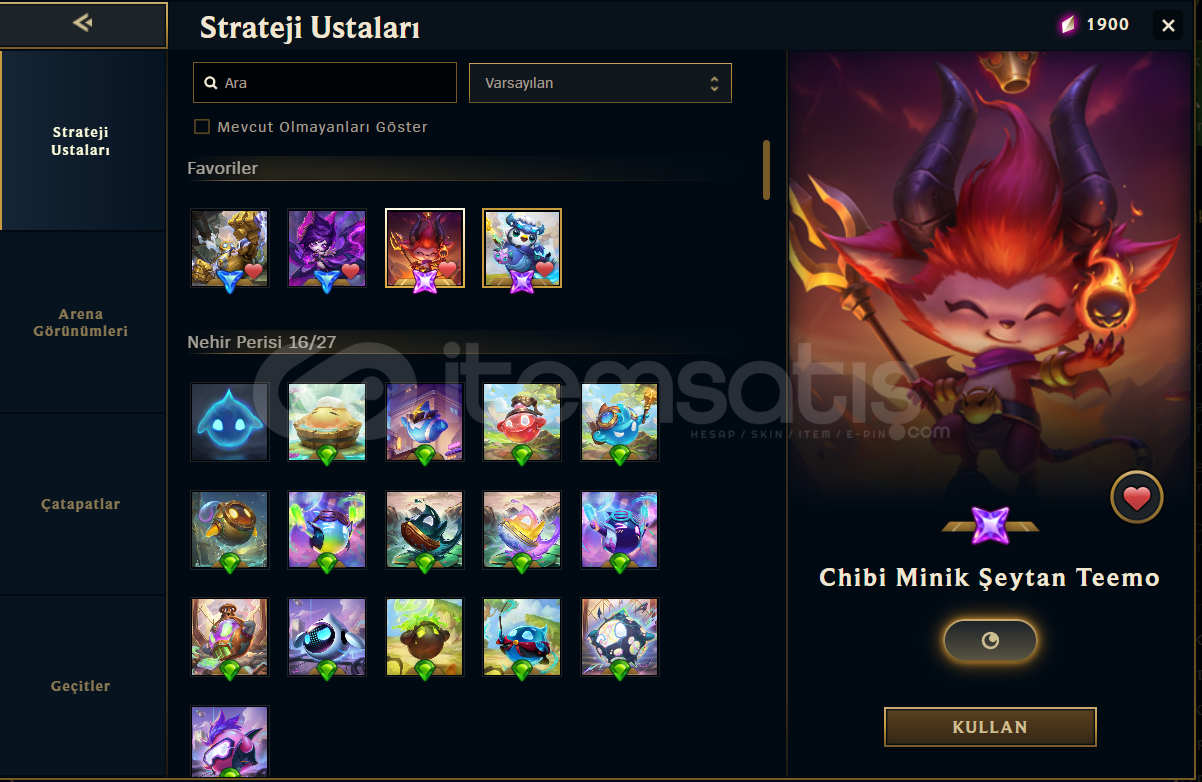Click the star rank icon above Teemo's name
Screen dimensions: 1202x782
(990, 525)
